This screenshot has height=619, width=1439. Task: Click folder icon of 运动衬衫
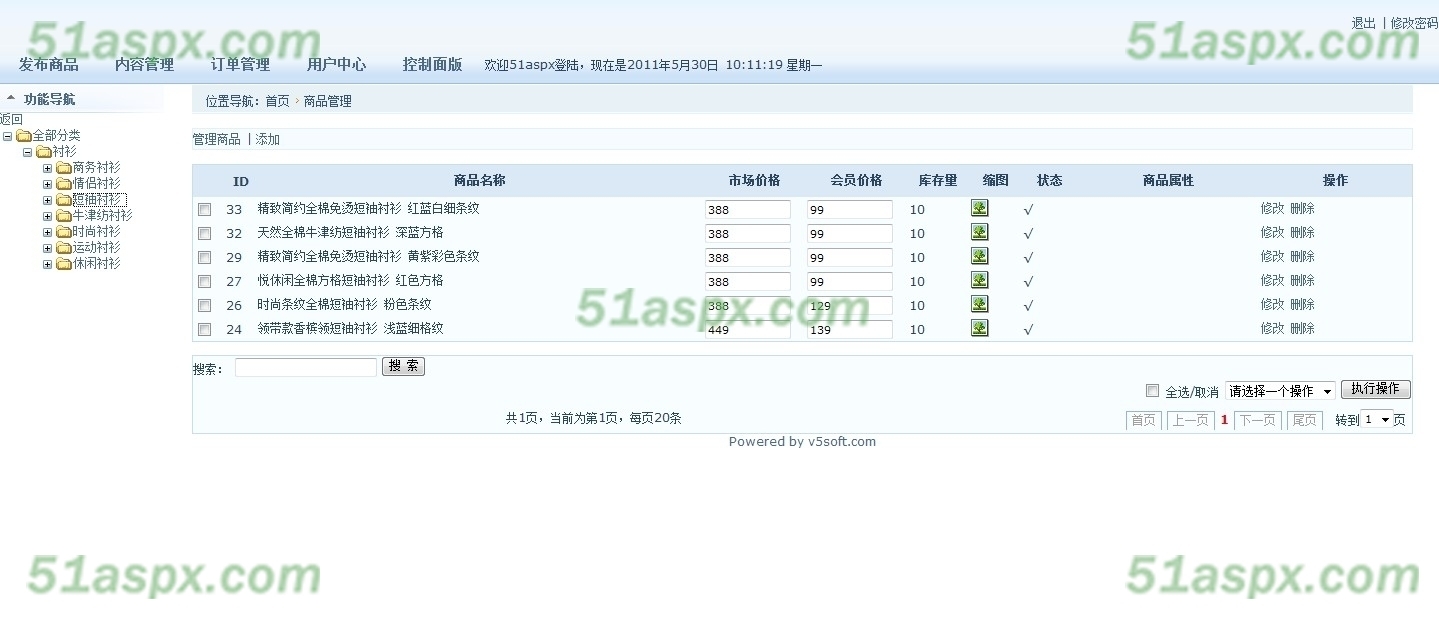tap(64, 248)
